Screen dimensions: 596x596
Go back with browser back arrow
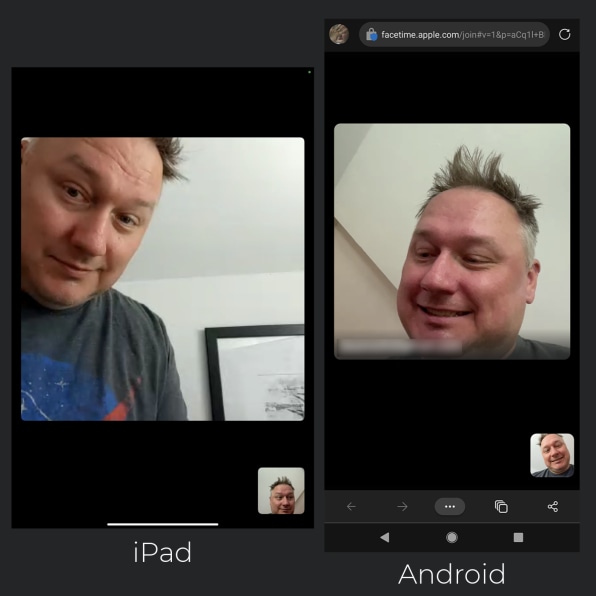click(x=351, y=506)
